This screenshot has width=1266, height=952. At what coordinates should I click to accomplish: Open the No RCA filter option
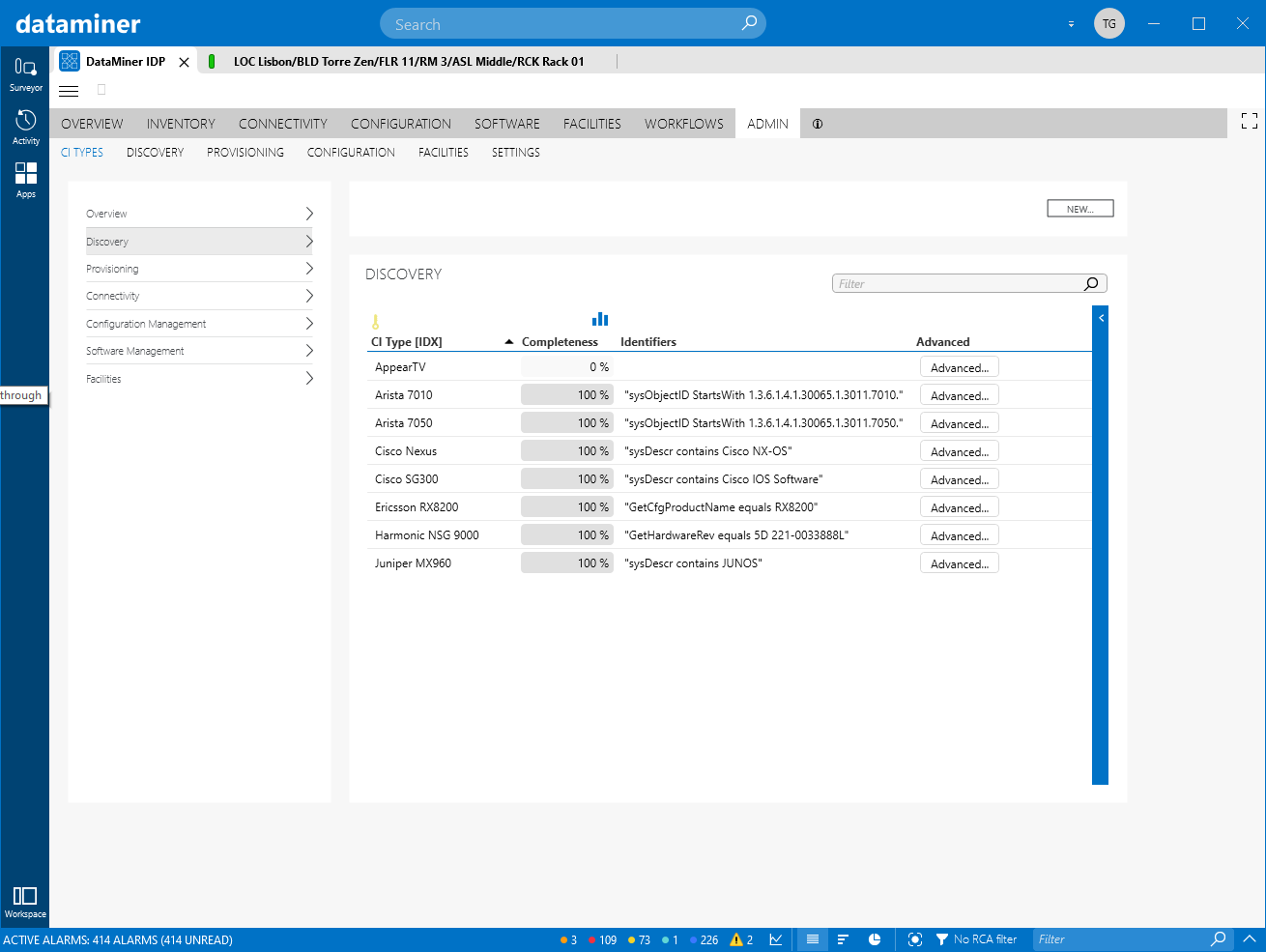pos(976,939)
